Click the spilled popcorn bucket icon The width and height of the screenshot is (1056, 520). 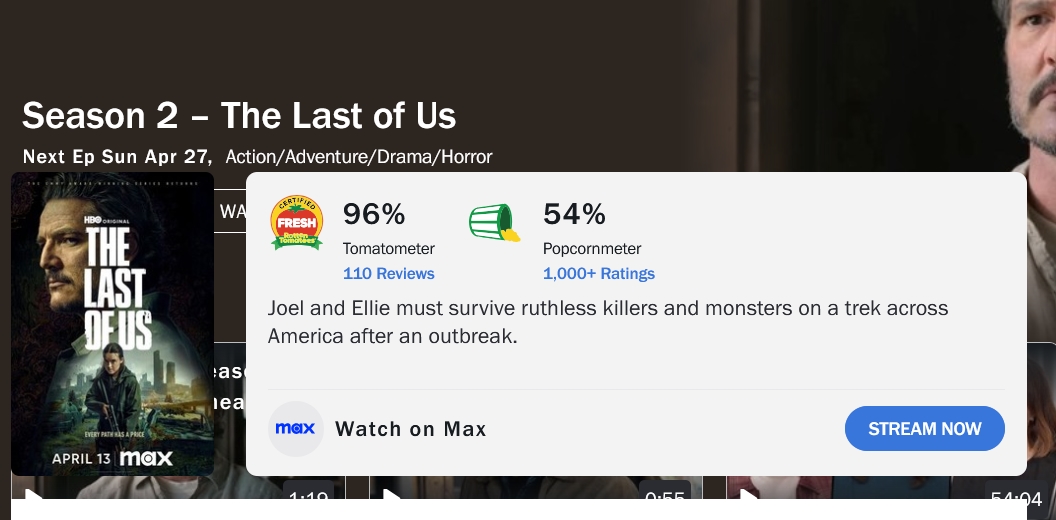[x=494, y=223]
